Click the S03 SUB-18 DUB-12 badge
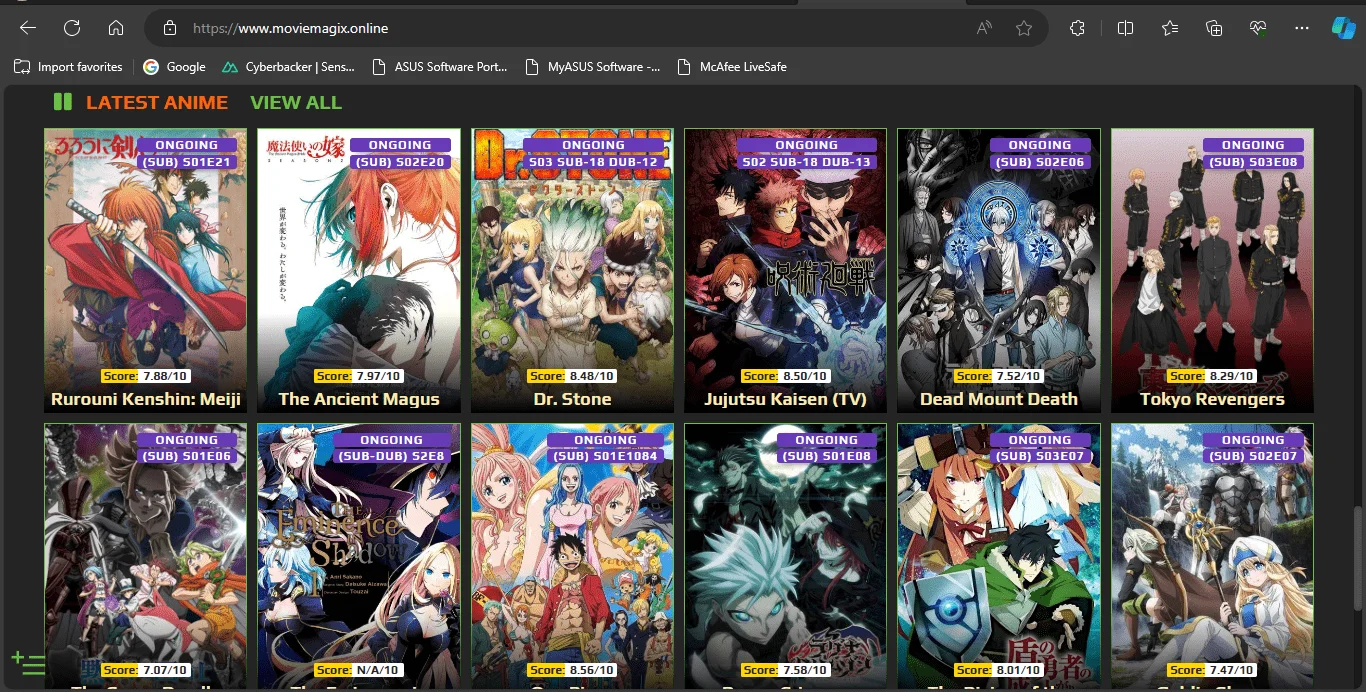Viewport: 1366px width, 692px height. point(593,162)
